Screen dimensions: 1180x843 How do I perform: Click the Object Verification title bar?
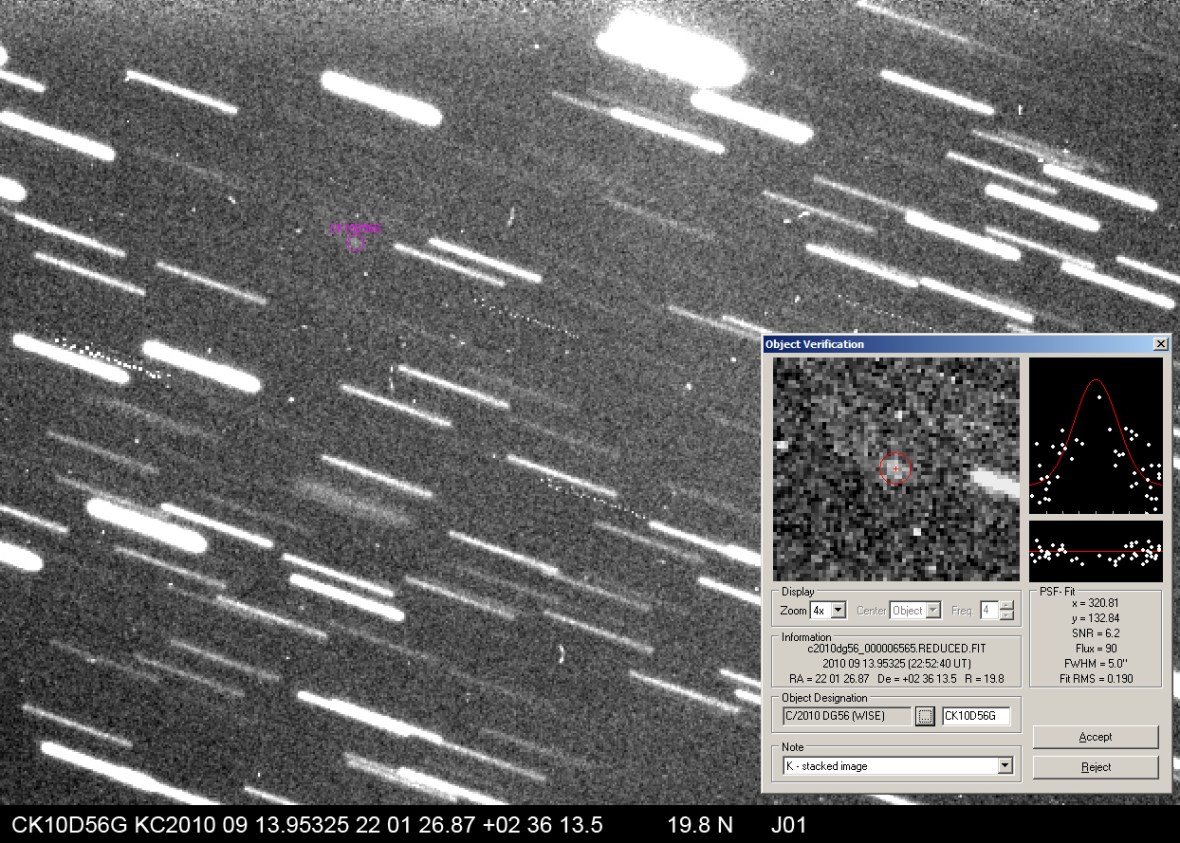[x=900, y=344]
